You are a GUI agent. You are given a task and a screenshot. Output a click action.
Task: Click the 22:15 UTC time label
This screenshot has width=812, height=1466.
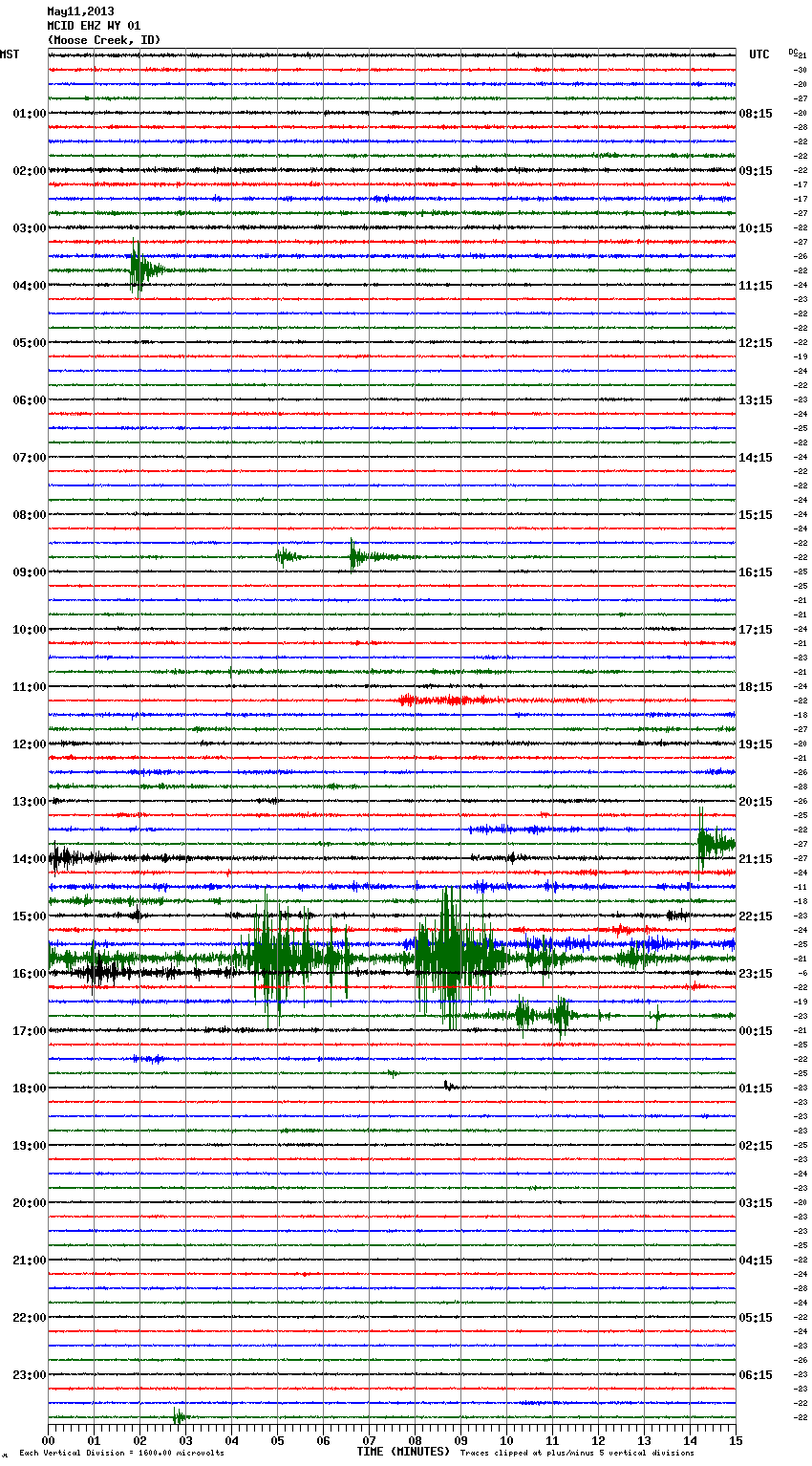(756, 916)
